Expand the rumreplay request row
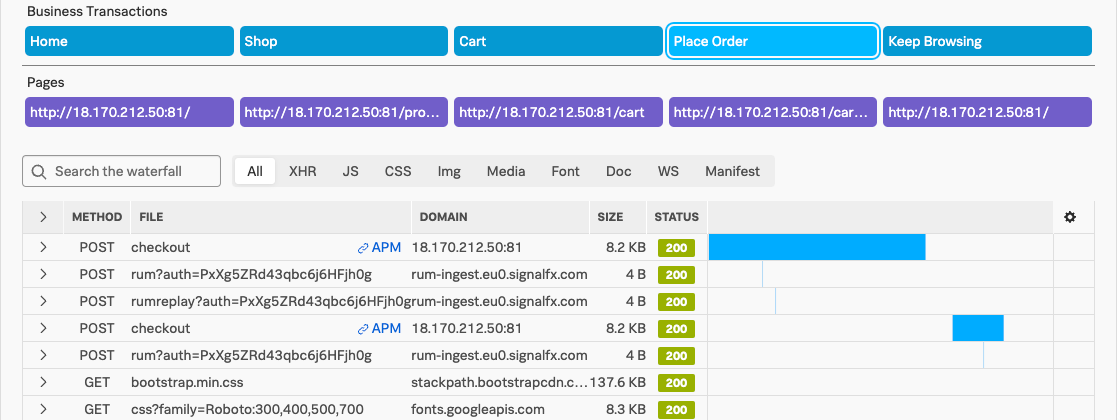 pos(43,301)
